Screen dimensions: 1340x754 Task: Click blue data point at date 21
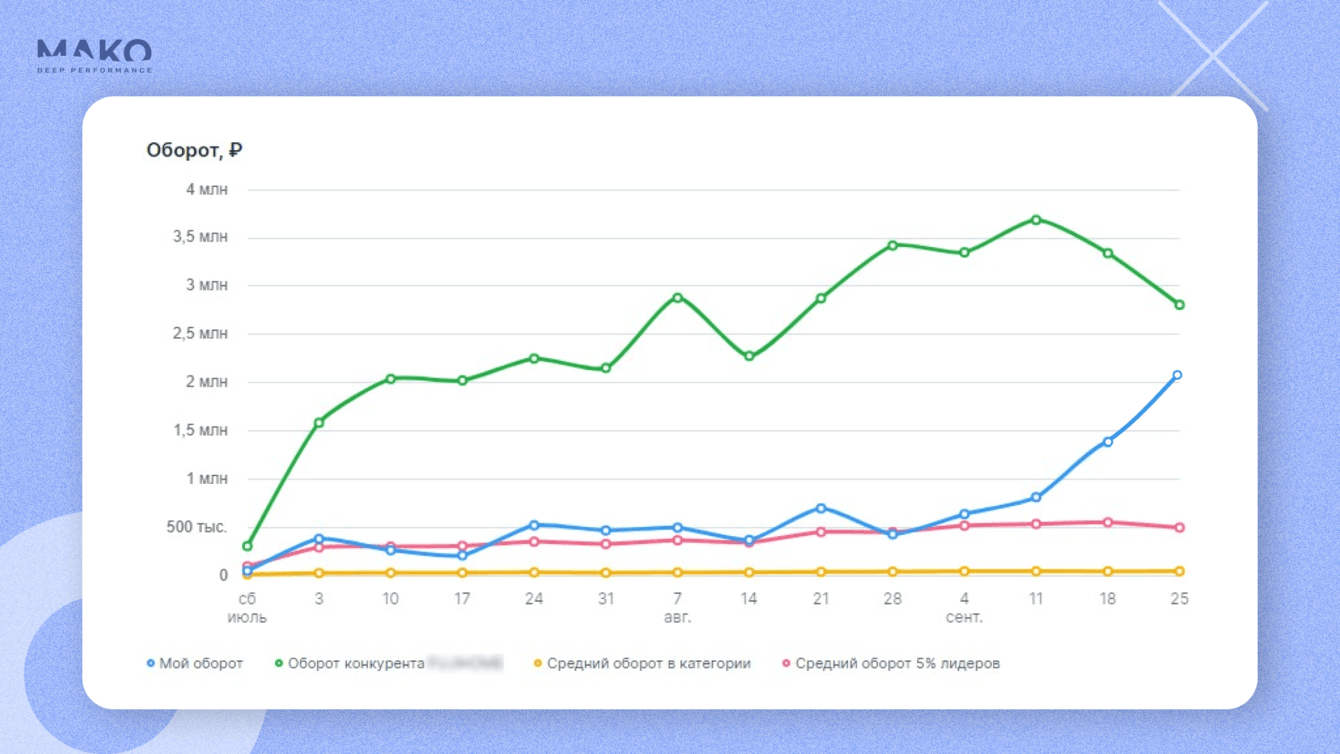821,509
